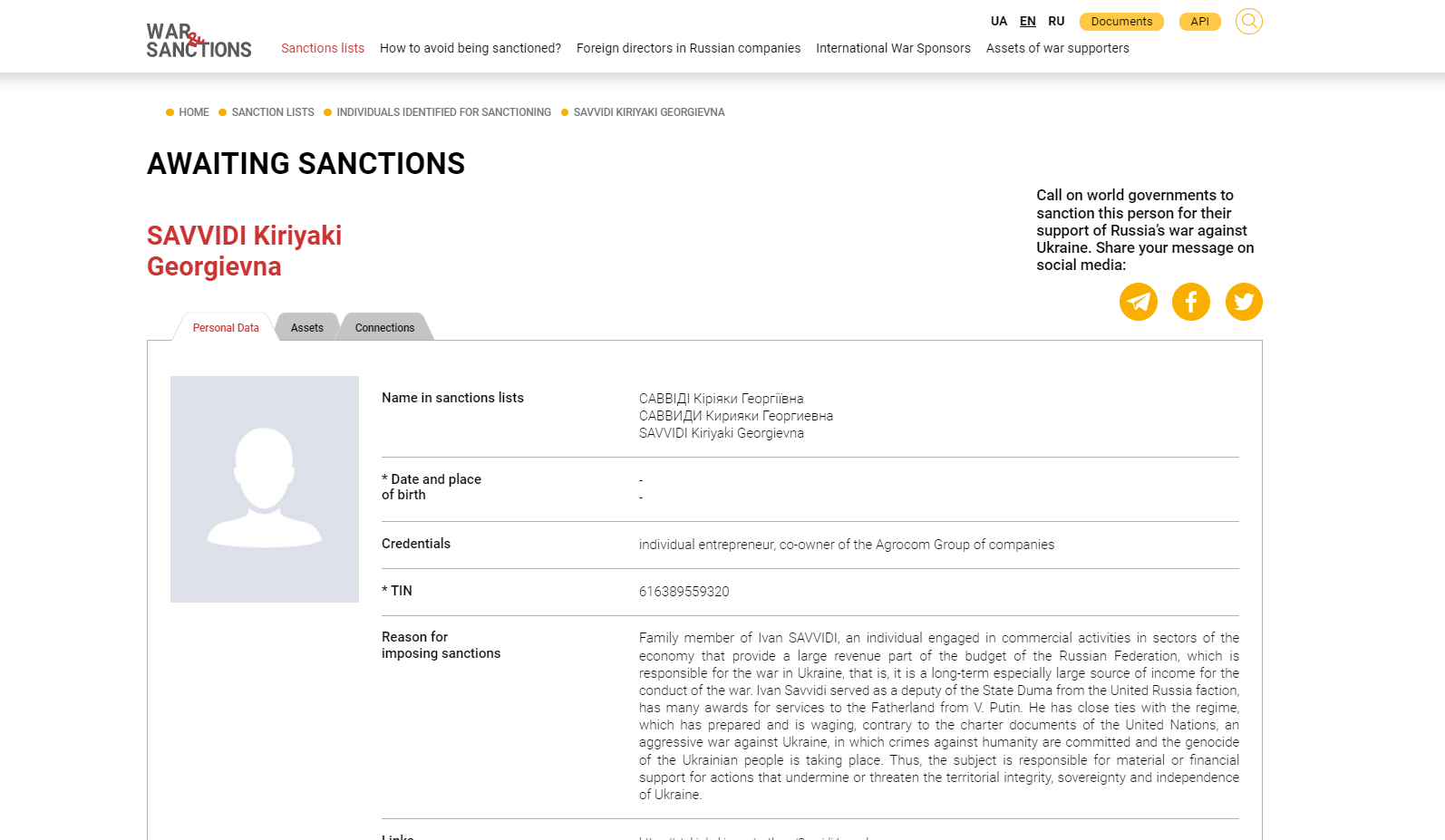
Task: Select the Personal Data tab
Action: pyautogui.click(x=226, y=328)
